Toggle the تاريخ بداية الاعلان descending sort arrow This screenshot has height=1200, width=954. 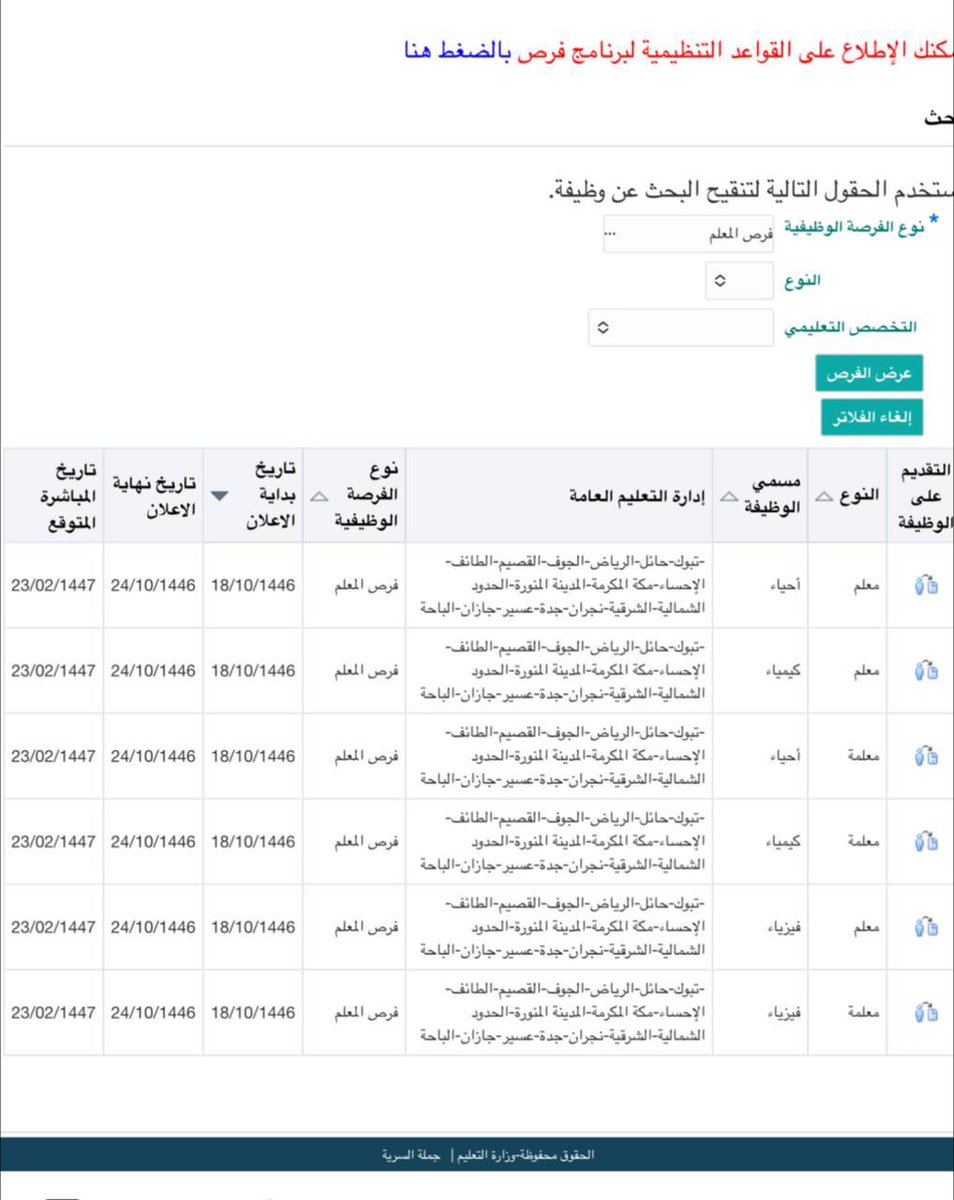219,496
